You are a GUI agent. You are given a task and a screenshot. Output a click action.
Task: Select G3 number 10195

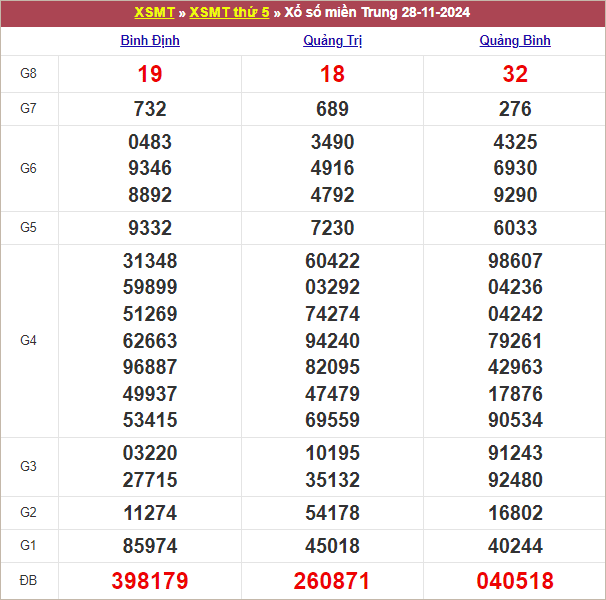[332, 453]
